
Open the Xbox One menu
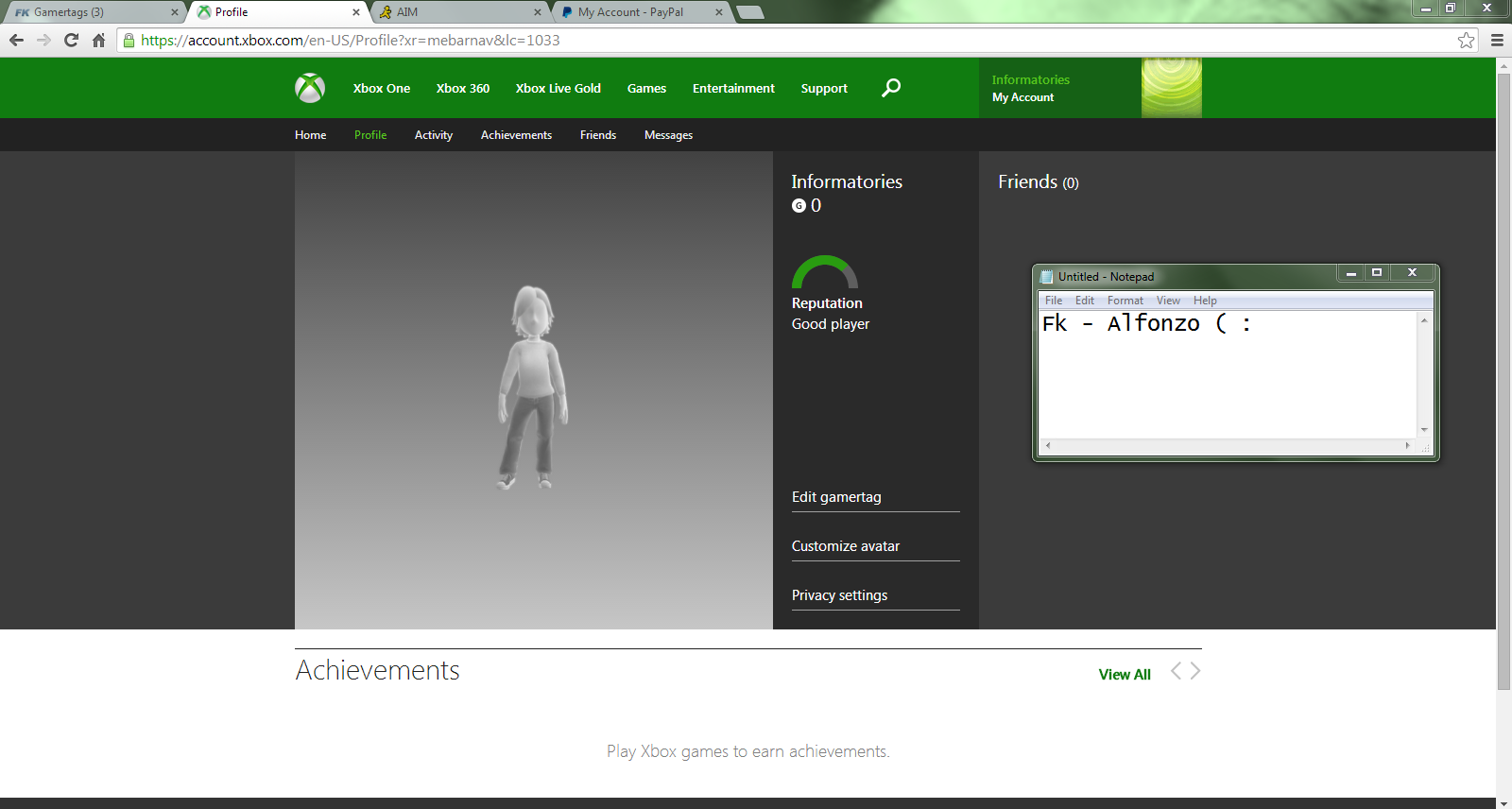click(382, 88)
